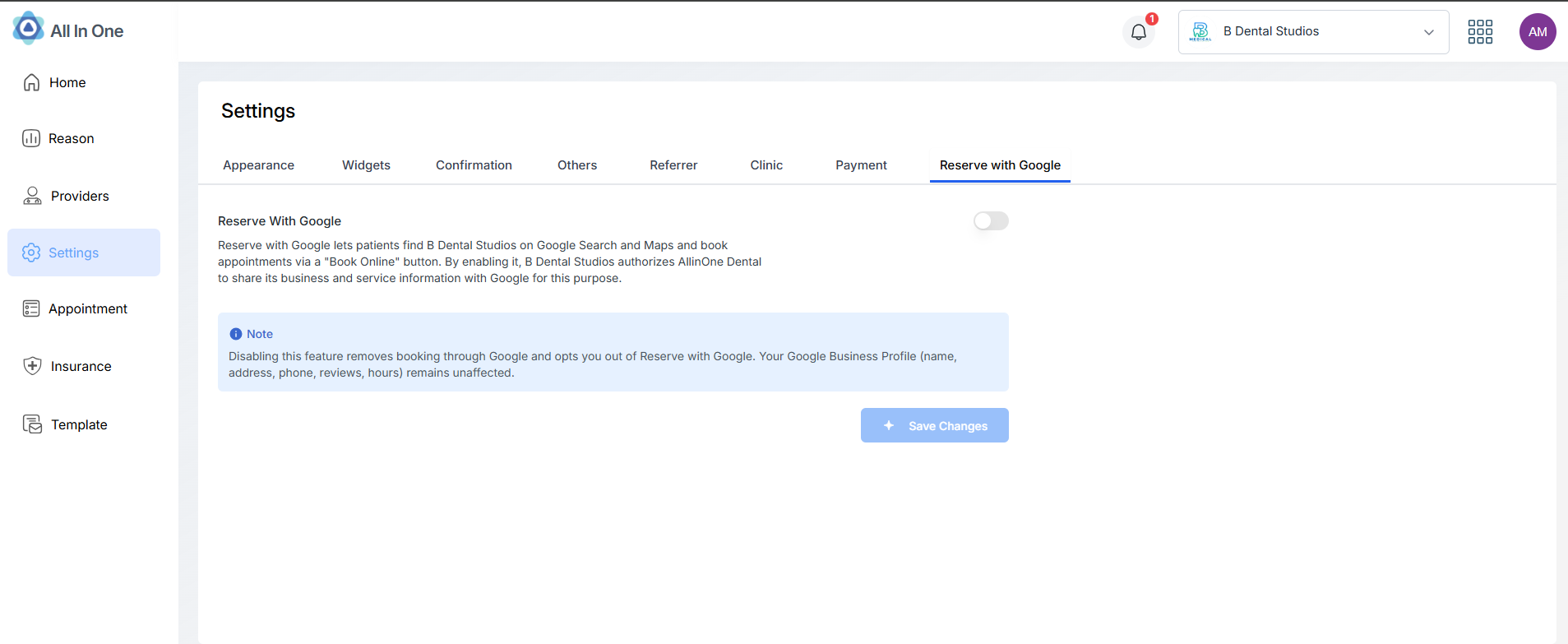
Task: Open Providers page from sidebar
Action: (x=80, y=196)
